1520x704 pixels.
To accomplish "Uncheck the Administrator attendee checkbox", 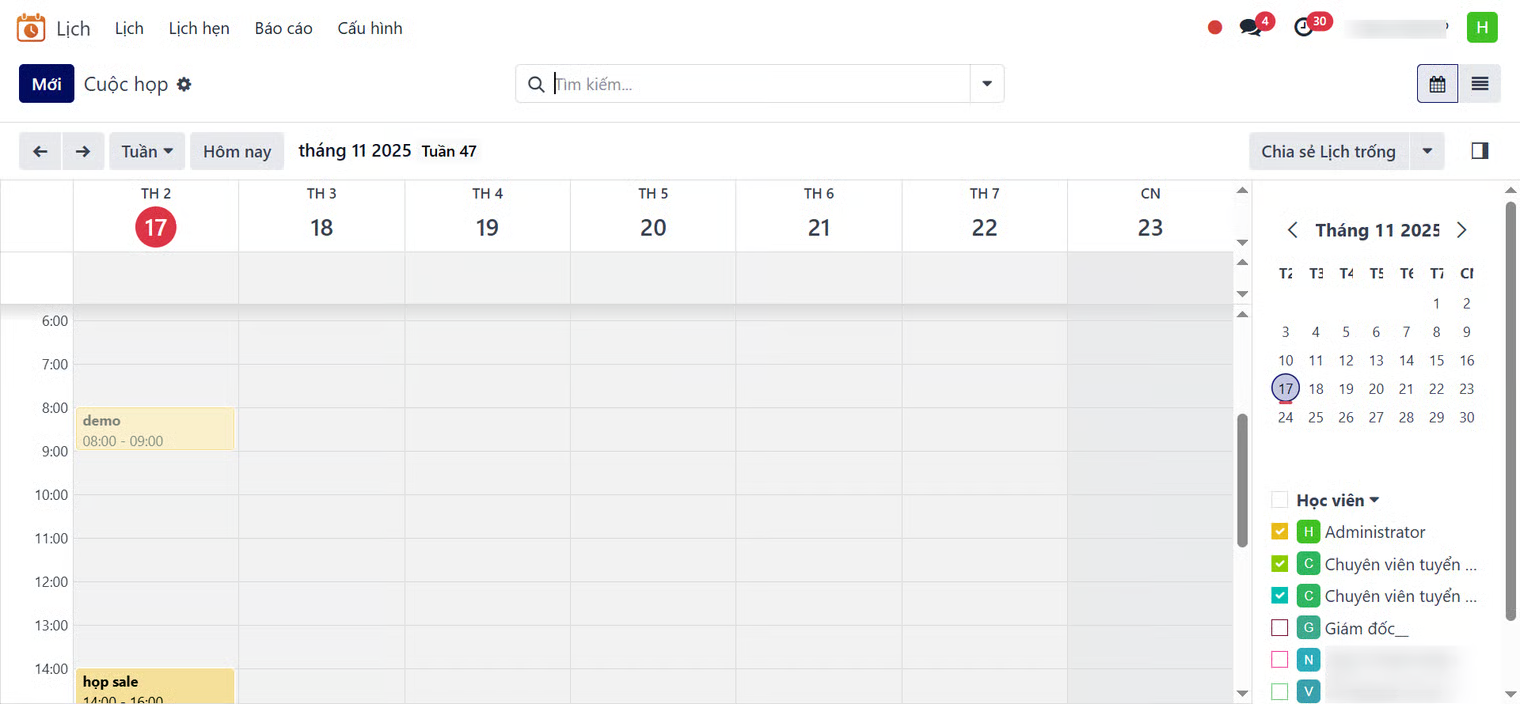I will click(x=1280, y=532).
